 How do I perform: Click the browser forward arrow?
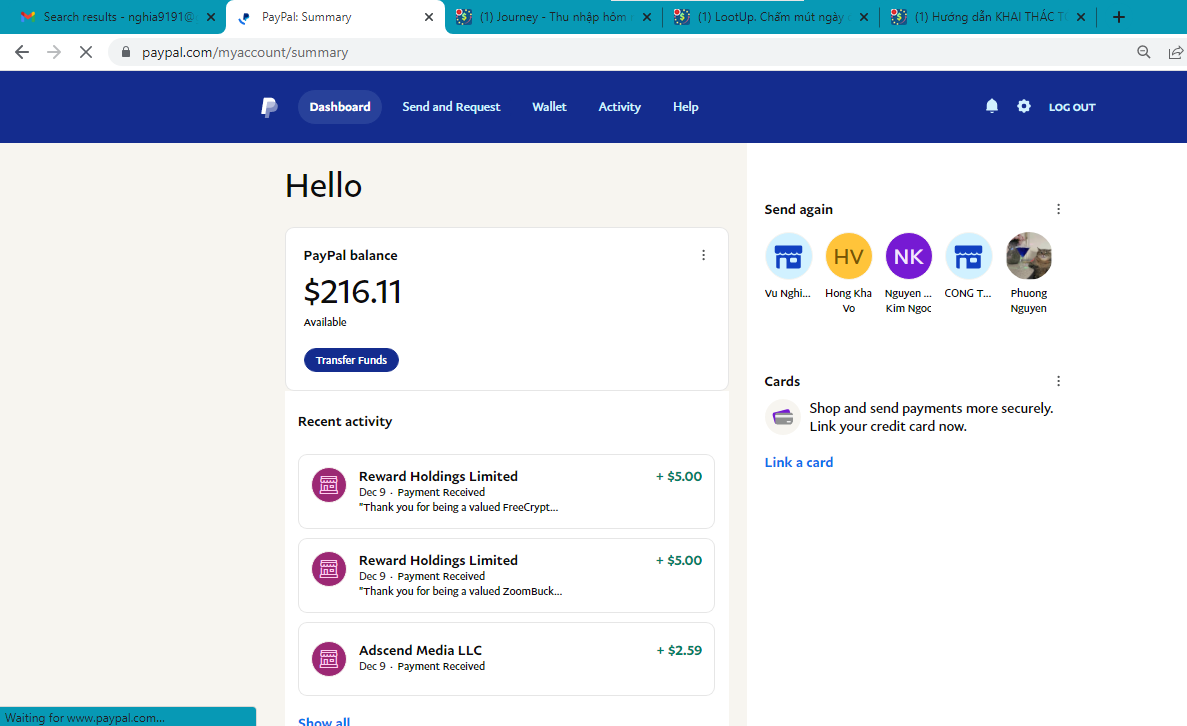tap(54, 52)
